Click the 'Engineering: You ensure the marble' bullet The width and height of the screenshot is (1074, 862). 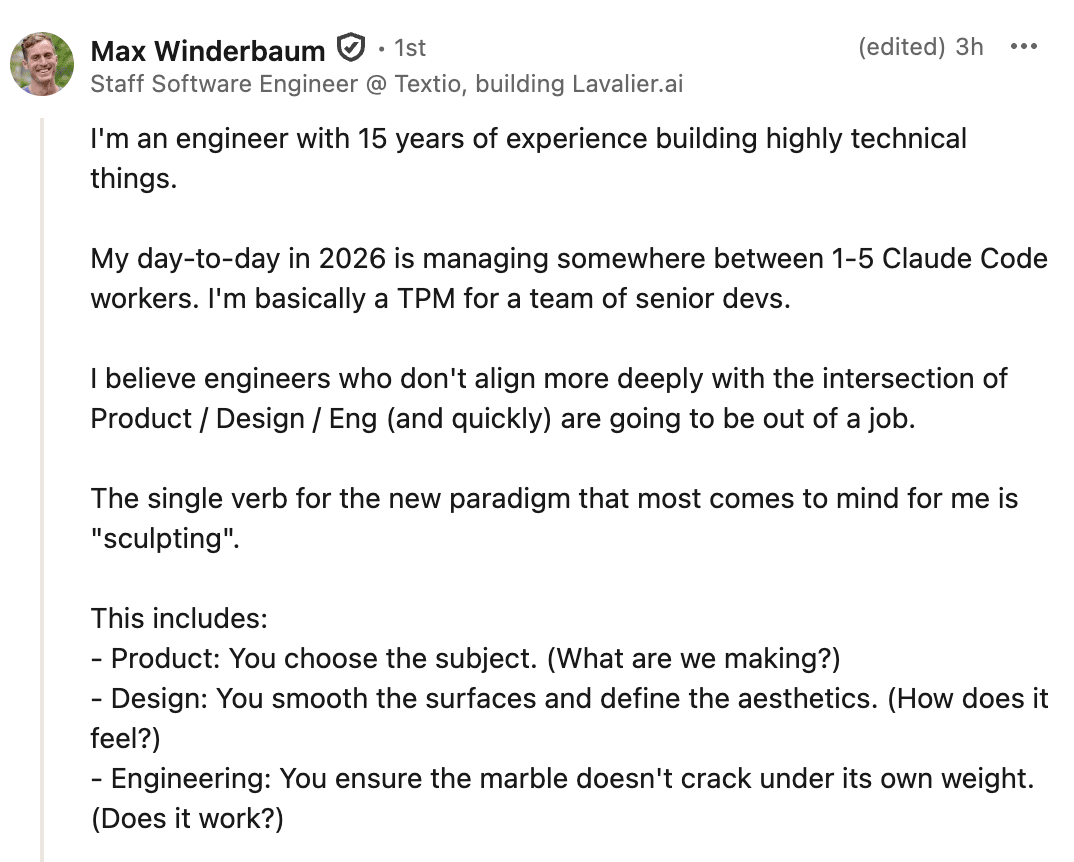(560, 779)
